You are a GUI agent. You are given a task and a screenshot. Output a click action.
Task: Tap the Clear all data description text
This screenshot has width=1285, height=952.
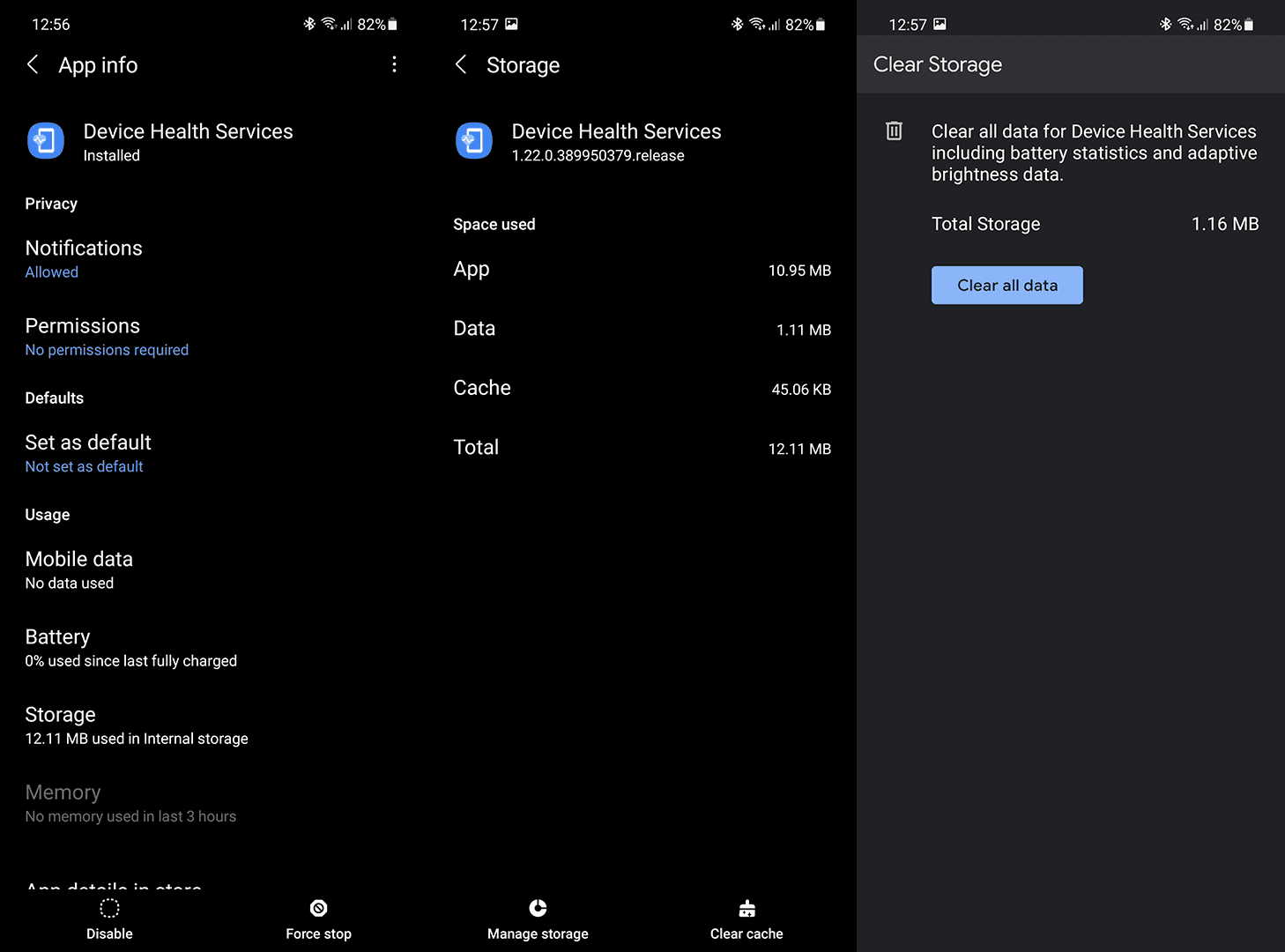point(1095,153)
